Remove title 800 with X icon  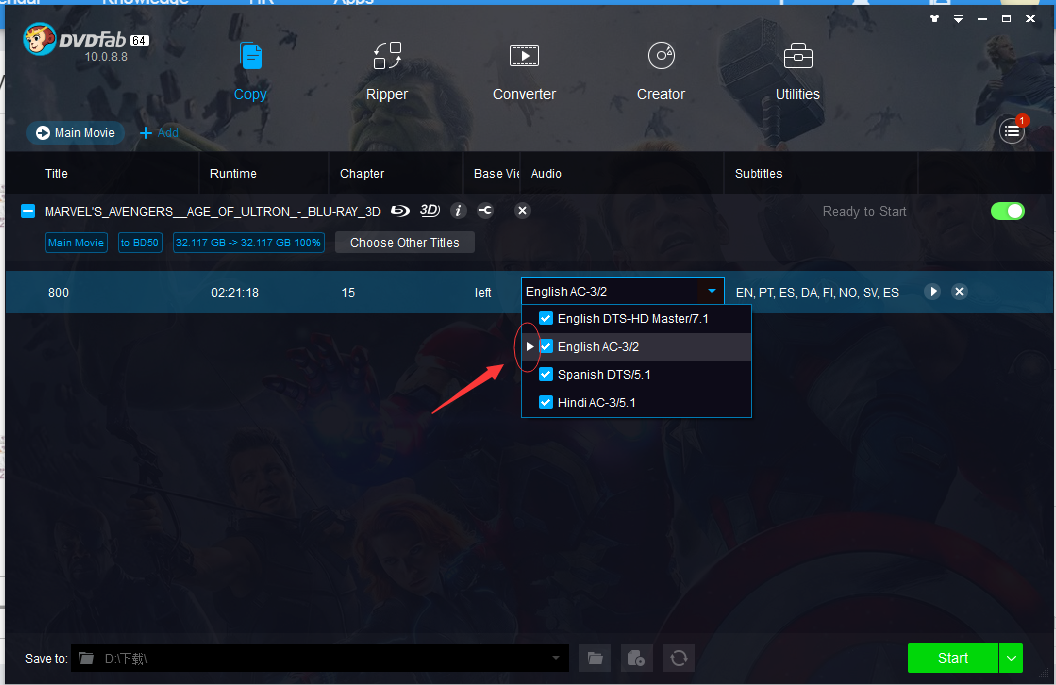960,292
